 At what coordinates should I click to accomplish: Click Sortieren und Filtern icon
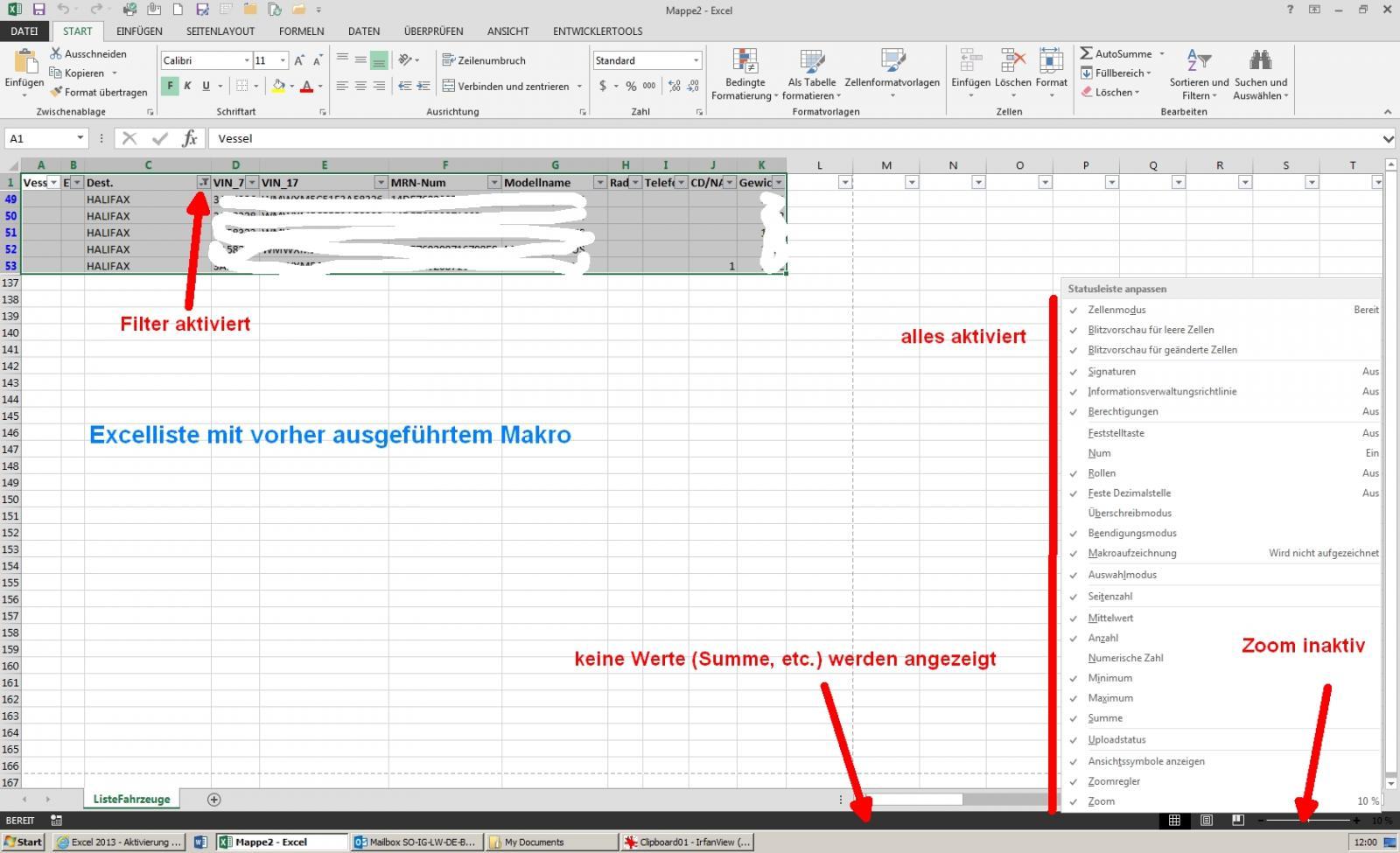click(1199, 60)
